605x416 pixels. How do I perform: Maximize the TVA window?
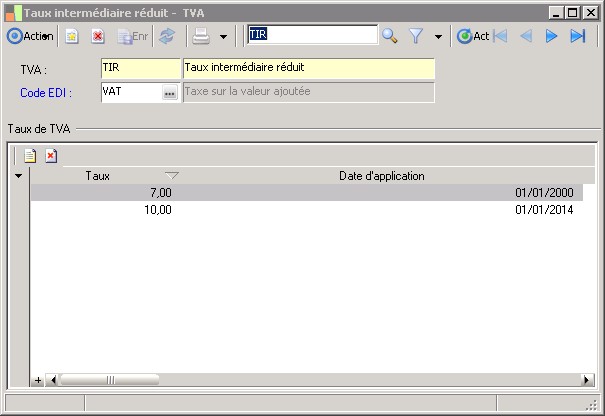tap(573, 13)
